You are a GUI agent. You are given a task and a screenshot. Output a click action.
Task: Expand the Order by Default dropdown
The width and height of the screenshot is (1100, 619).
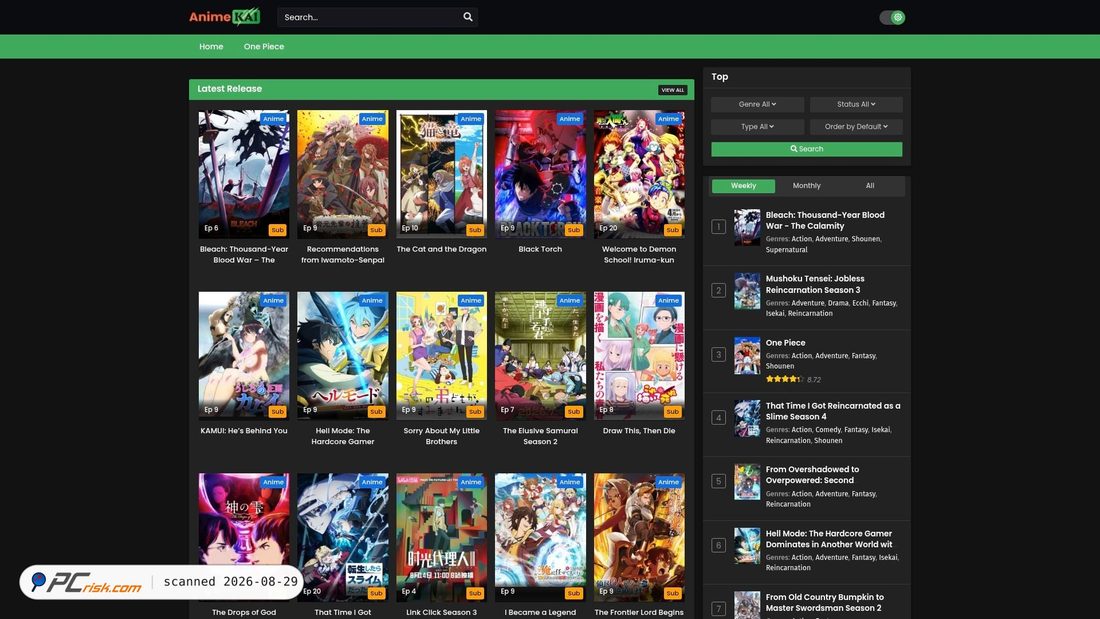coord(856,126)
